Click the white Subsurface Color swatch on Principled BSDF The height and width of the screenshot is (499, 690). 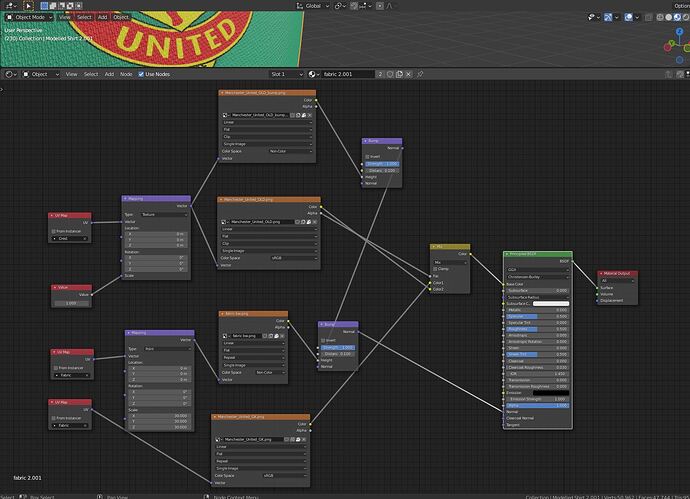point(551,304)
